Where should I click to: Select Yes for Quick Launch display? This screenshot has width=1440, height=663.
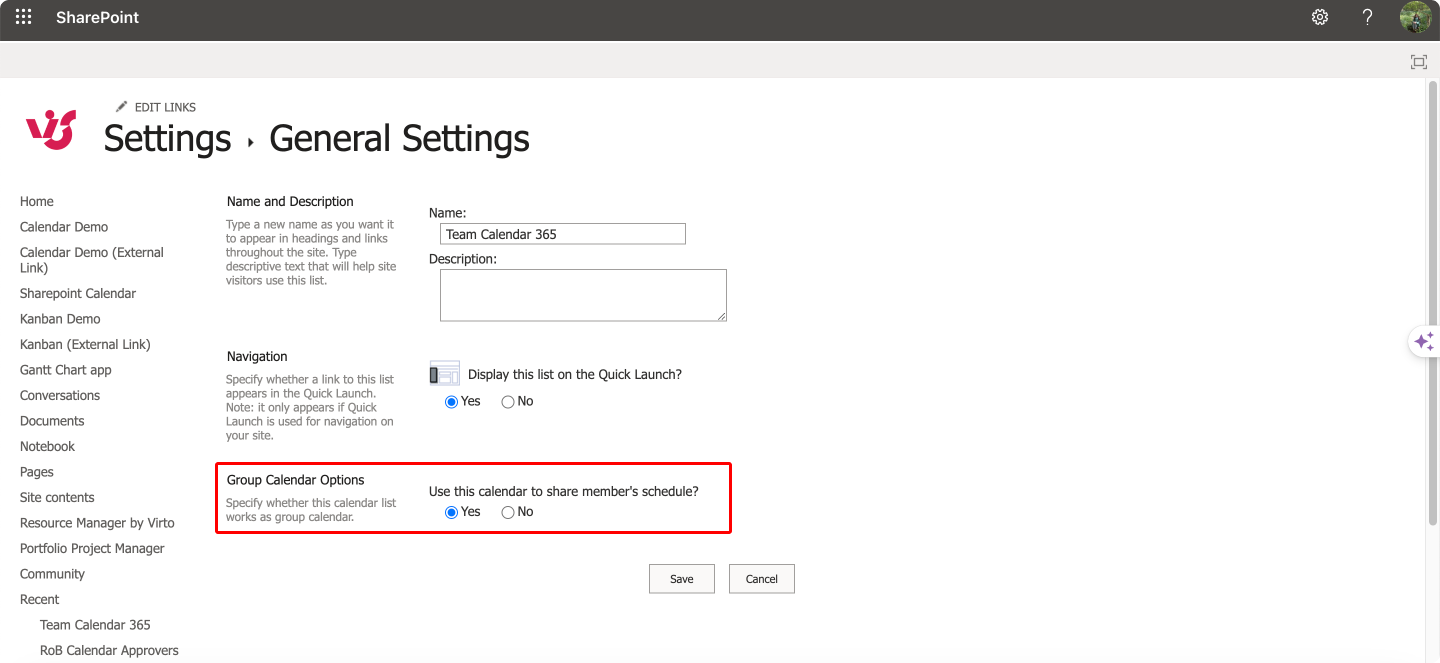point(451,402)
